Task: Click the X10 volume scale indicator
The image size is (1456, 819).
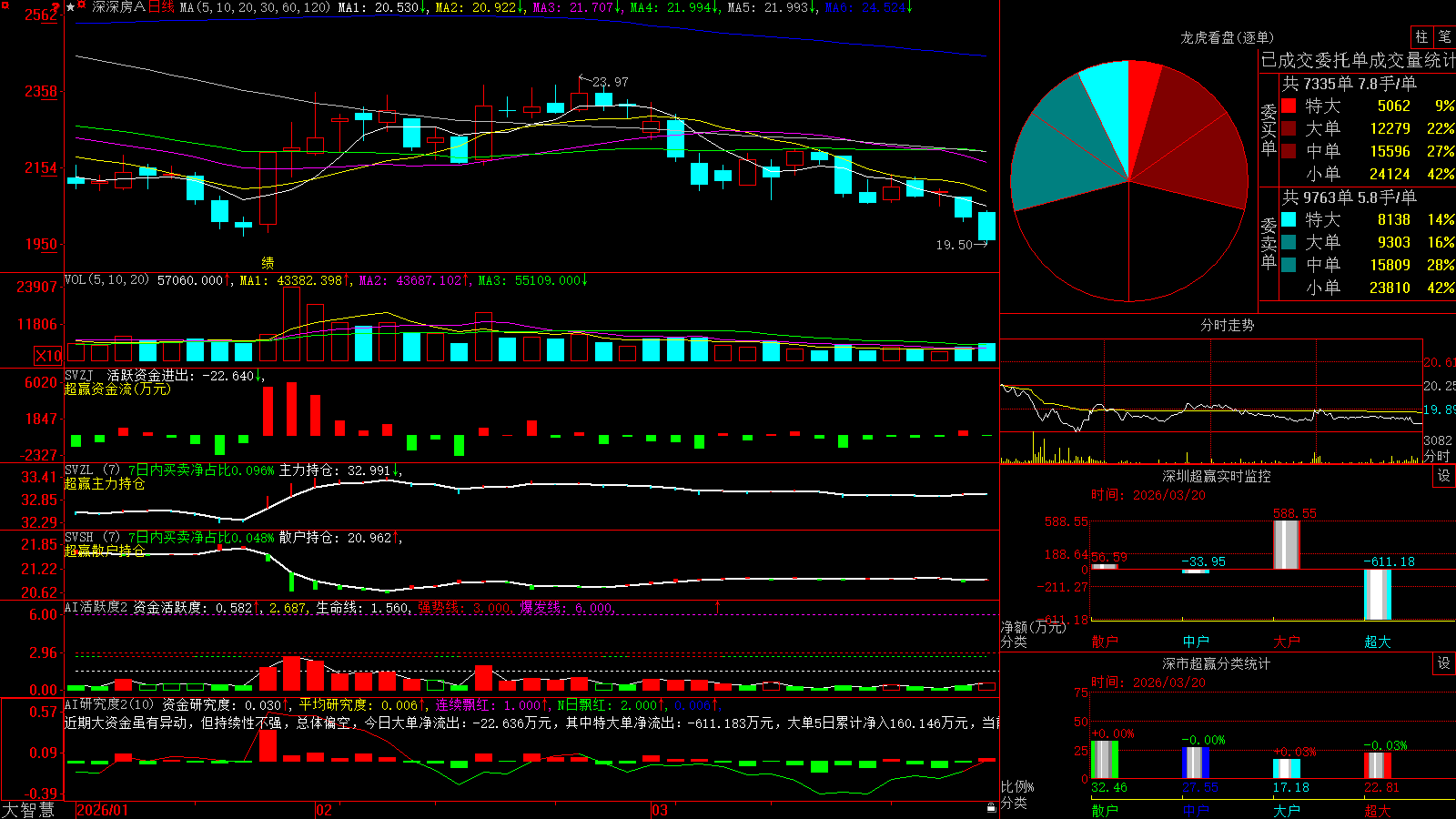Action: (48, 356)
